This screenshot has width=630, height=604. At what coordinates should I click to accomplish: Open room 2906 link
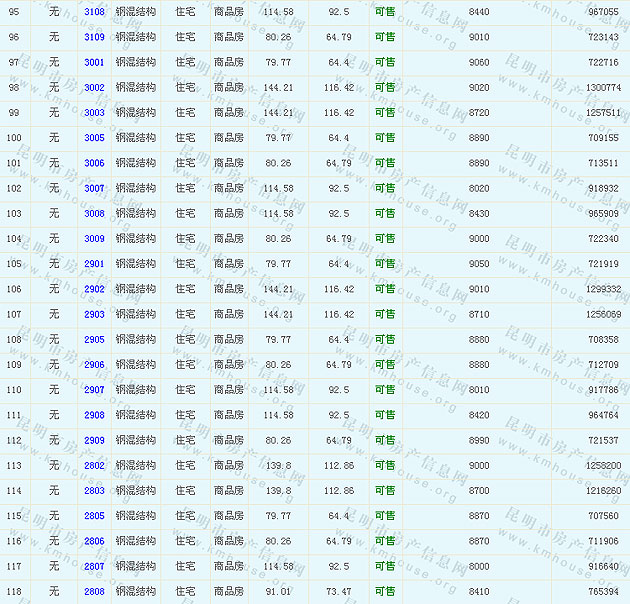[94, 365]
